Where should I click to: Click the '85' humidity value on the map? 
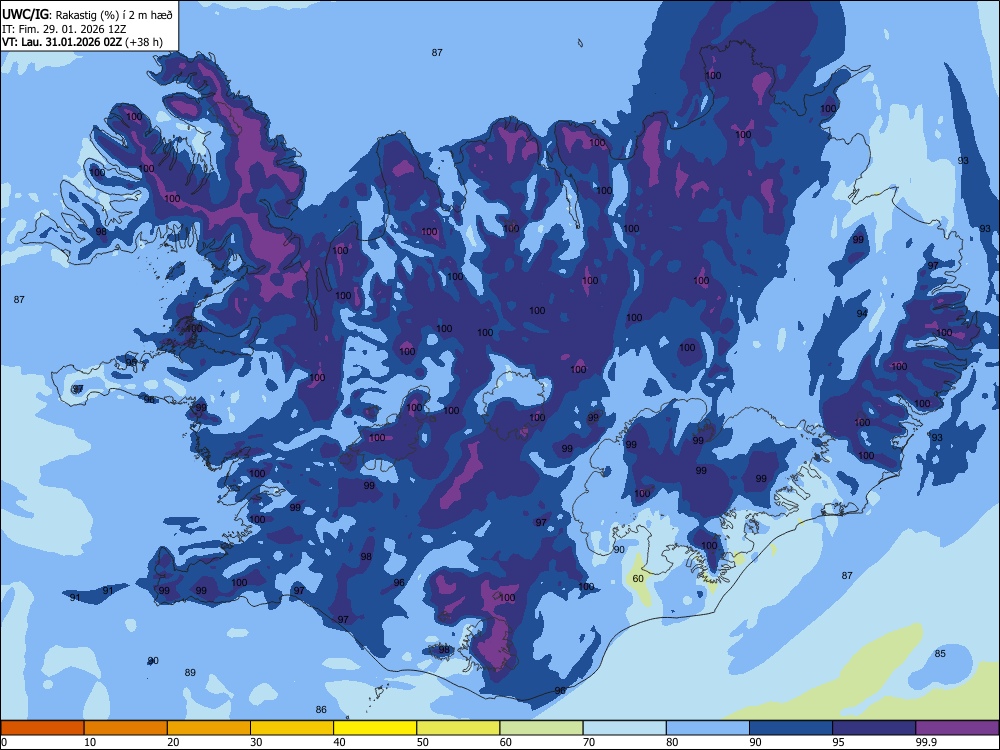940,653
